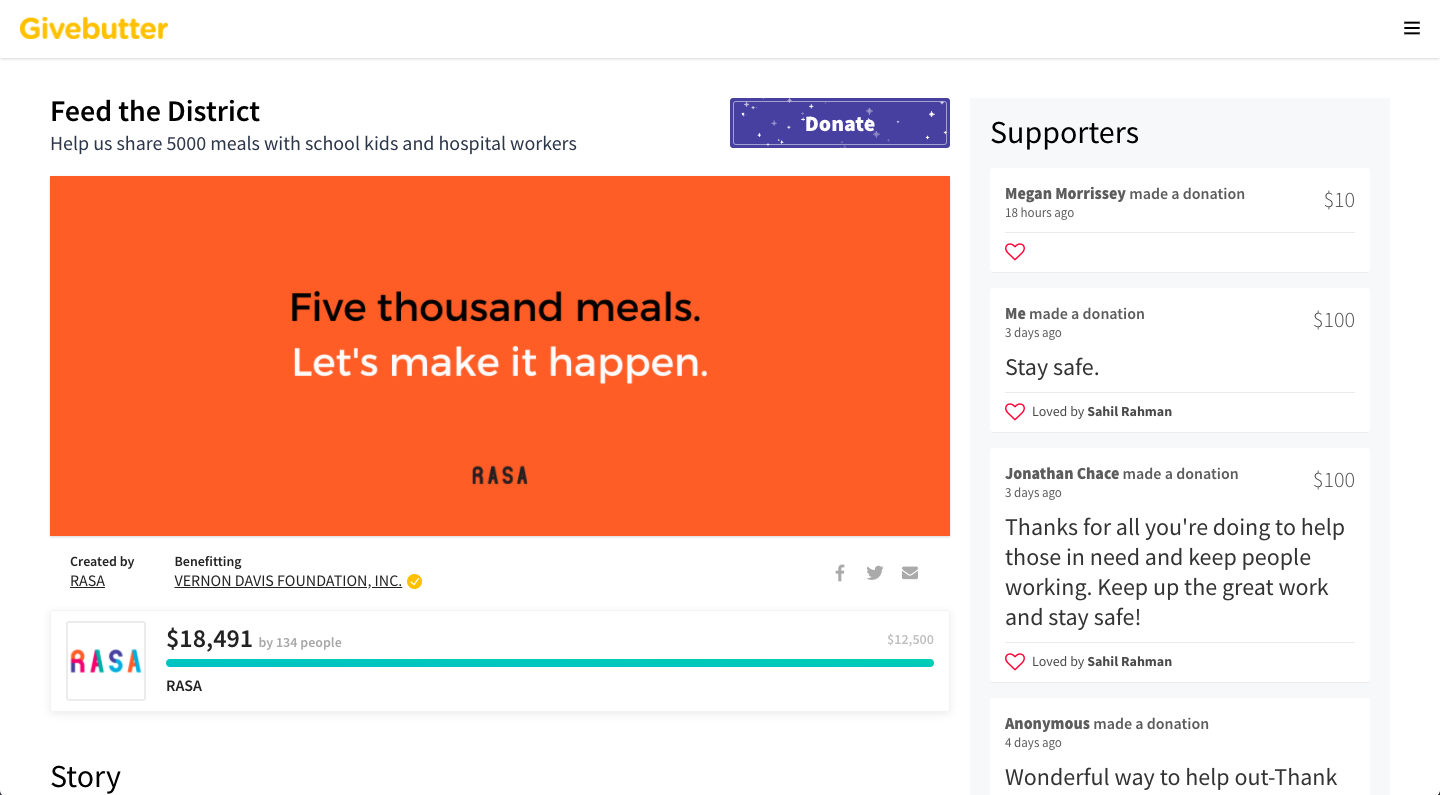Screen dimensions: 1440x795
Task: Toggle heart on the "Stay safe." donation
Action: (1015, 412)
